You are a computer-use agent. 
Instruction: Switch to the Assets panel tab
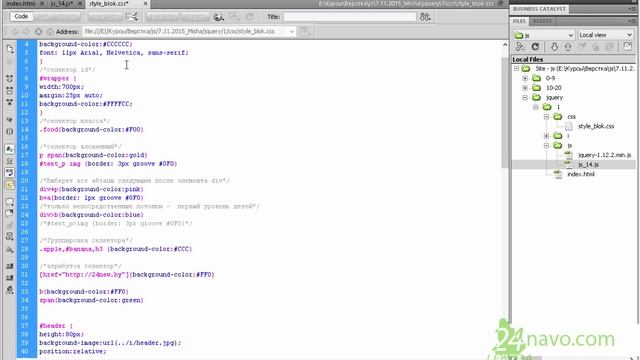[x=542, y=21]
